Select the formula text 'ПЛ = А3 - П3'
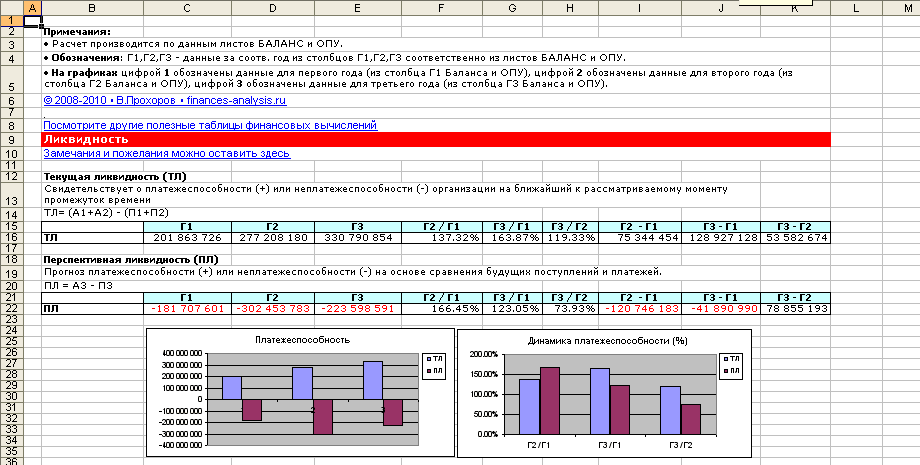 [78, 286]
